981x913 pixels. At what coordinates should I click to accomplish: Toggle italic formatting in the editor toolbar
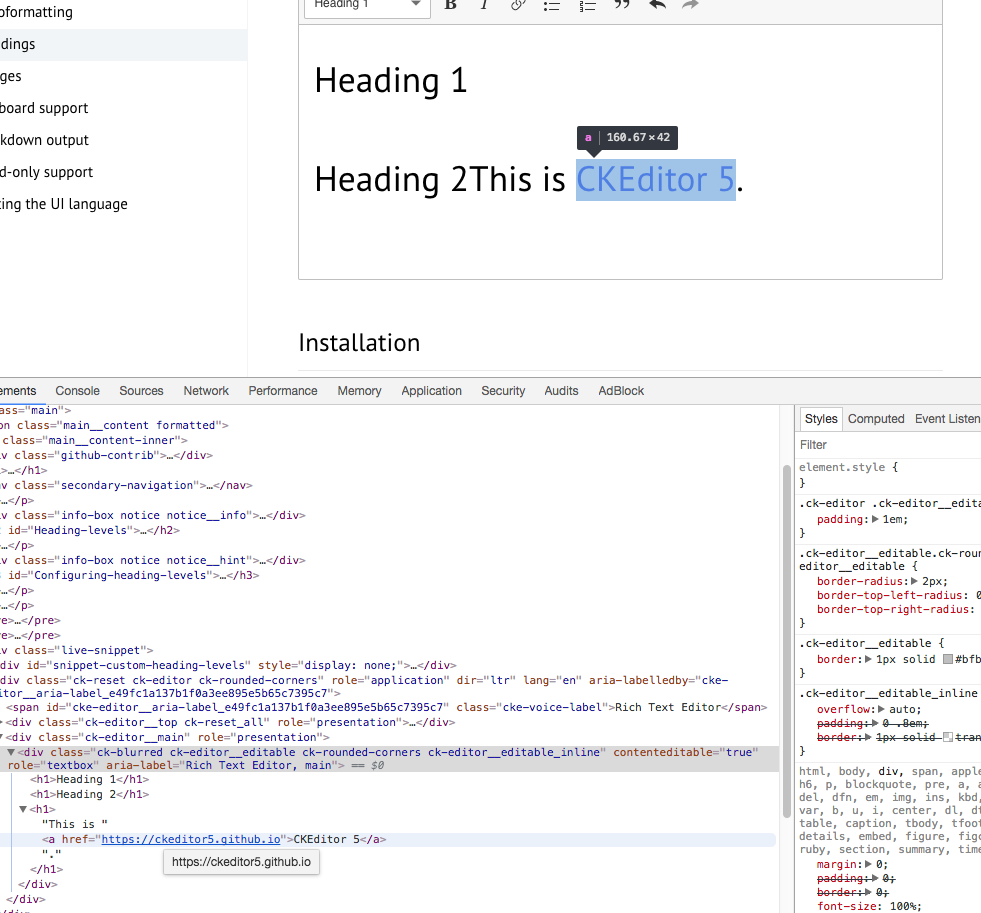tap(484, 4)
